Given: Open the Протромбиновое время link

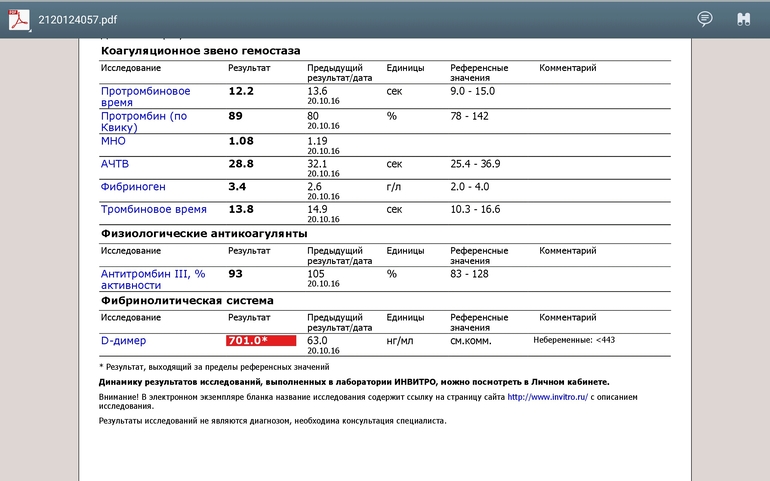Looking at the screenshot, I should 145,97.
